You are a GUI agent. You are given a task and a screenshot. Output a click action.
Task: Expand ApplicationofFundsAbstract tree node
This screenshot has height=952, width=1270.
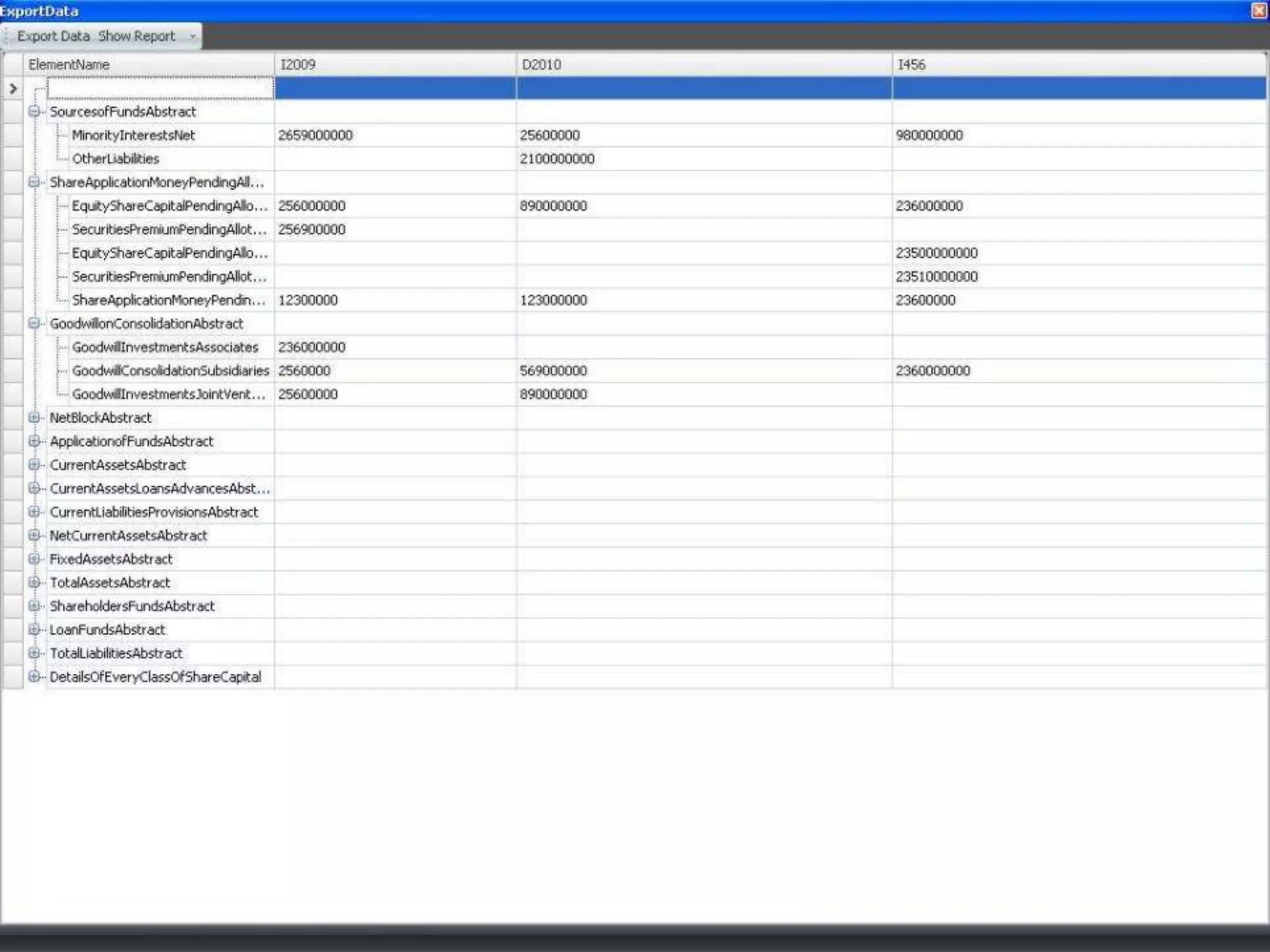point(34,441)
